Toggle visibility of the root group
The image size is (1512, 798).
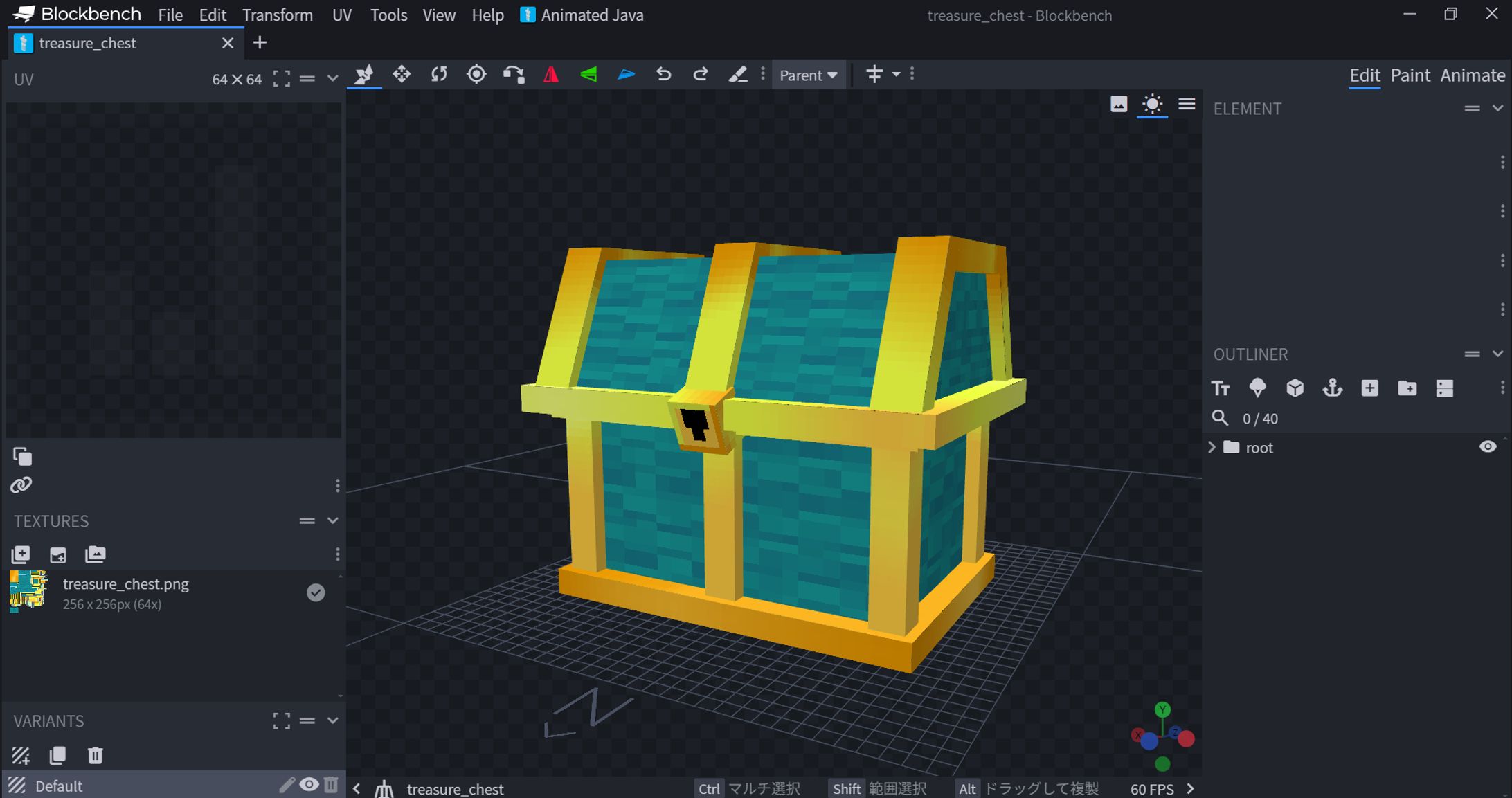(x=1488, y=447)
